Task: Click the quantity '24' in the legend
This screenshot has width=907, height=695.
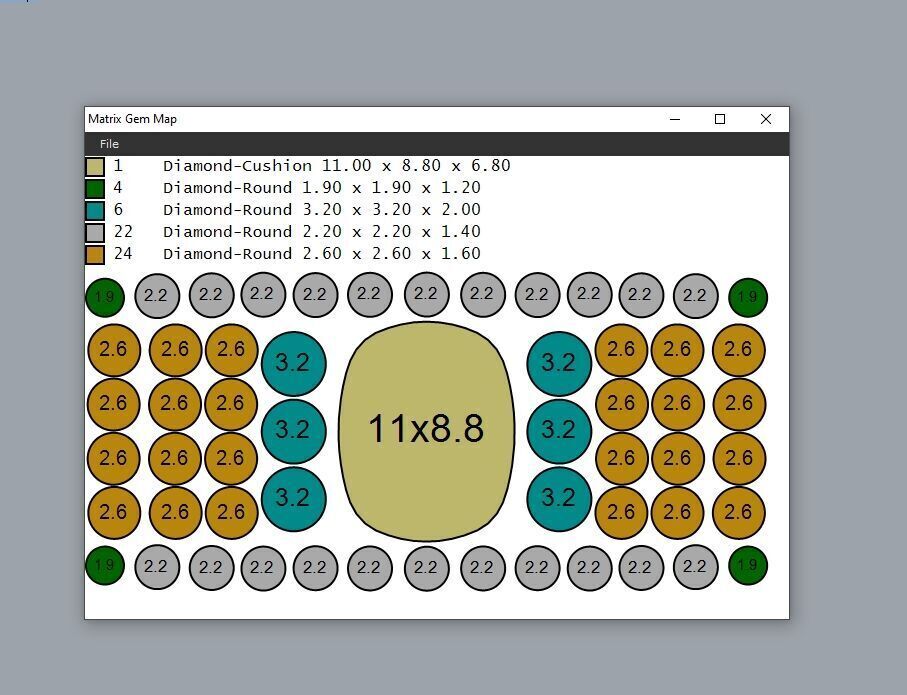Action: click(123, 253)
